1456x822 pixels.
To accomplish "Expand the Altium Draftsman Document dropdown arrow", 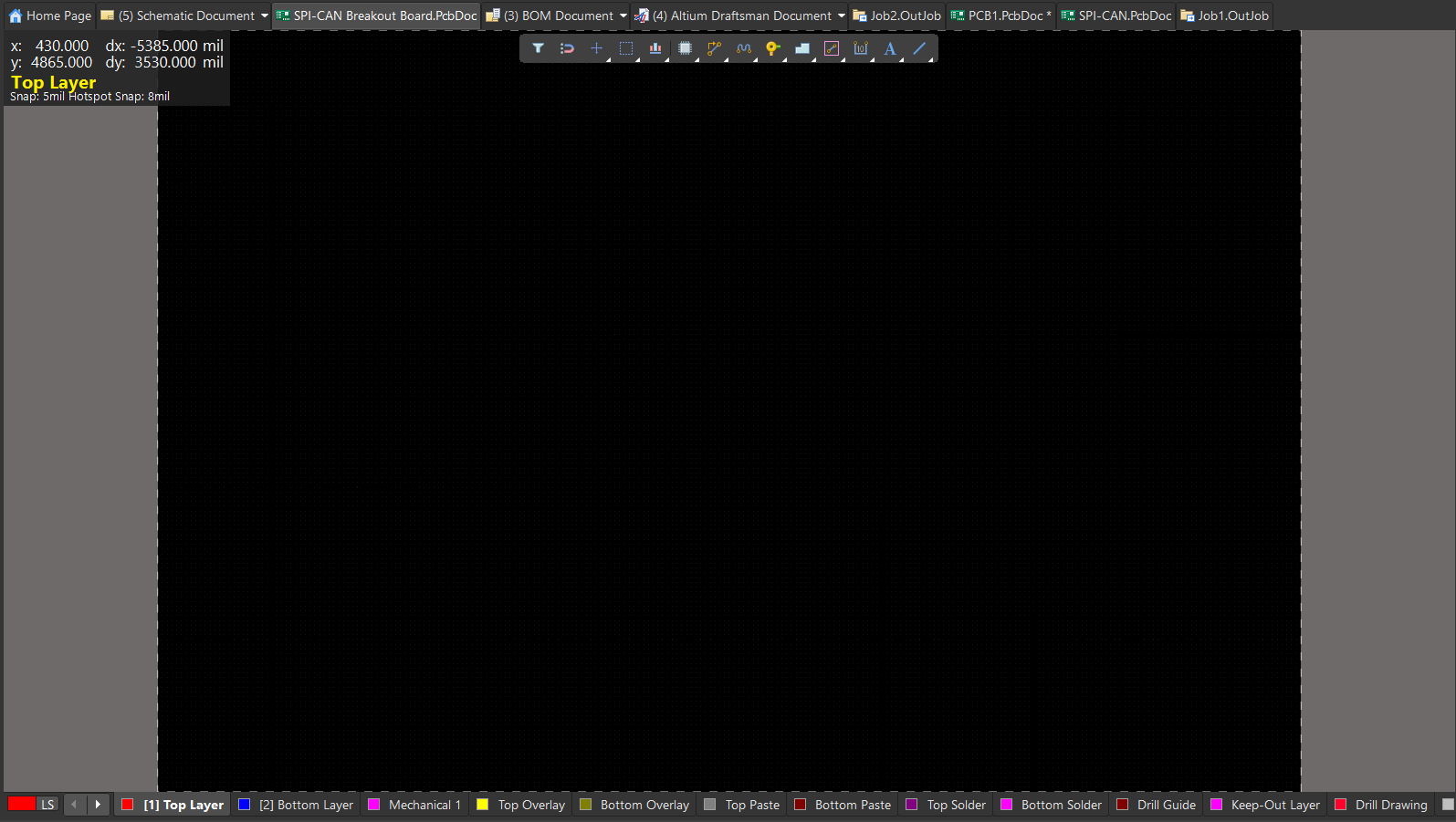I will pos(842,16).
